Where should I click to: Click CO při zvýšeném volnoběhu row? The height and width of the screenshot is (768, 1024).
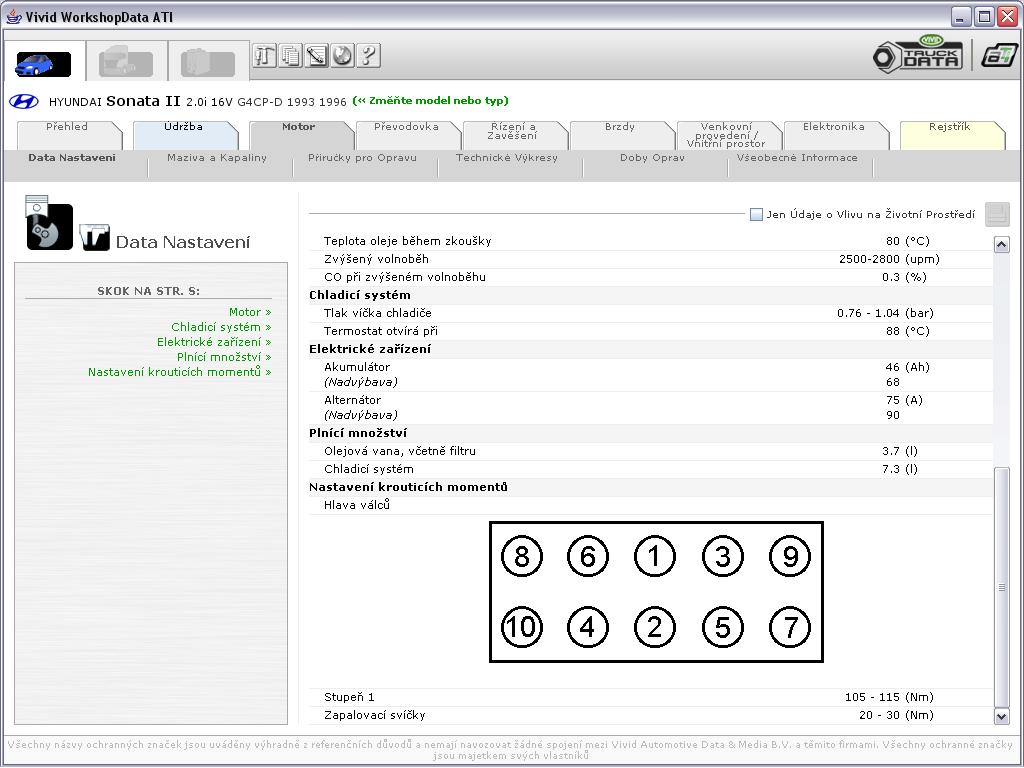click(650, 277)
